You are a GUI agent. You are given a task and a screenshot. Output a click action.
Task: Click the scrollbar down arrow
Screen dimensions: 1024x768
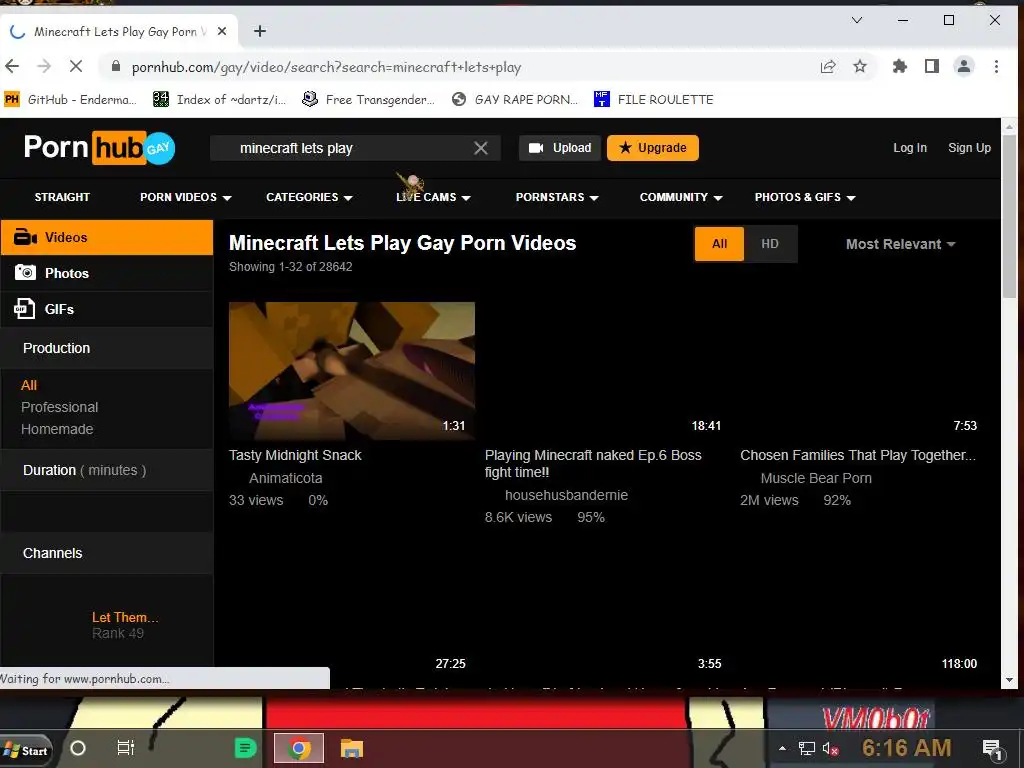click(x=1010, y=680)
